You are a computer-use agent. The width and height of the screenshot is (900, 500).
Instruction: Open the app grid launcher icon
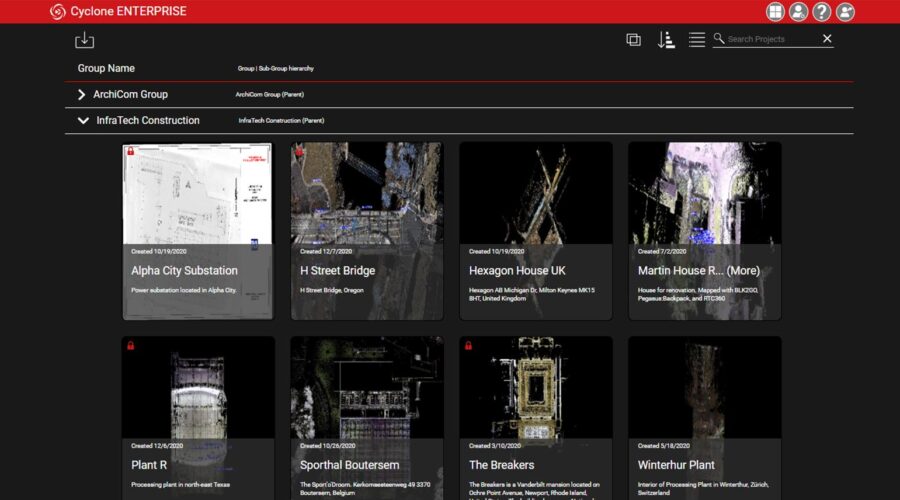pos(775,12)
